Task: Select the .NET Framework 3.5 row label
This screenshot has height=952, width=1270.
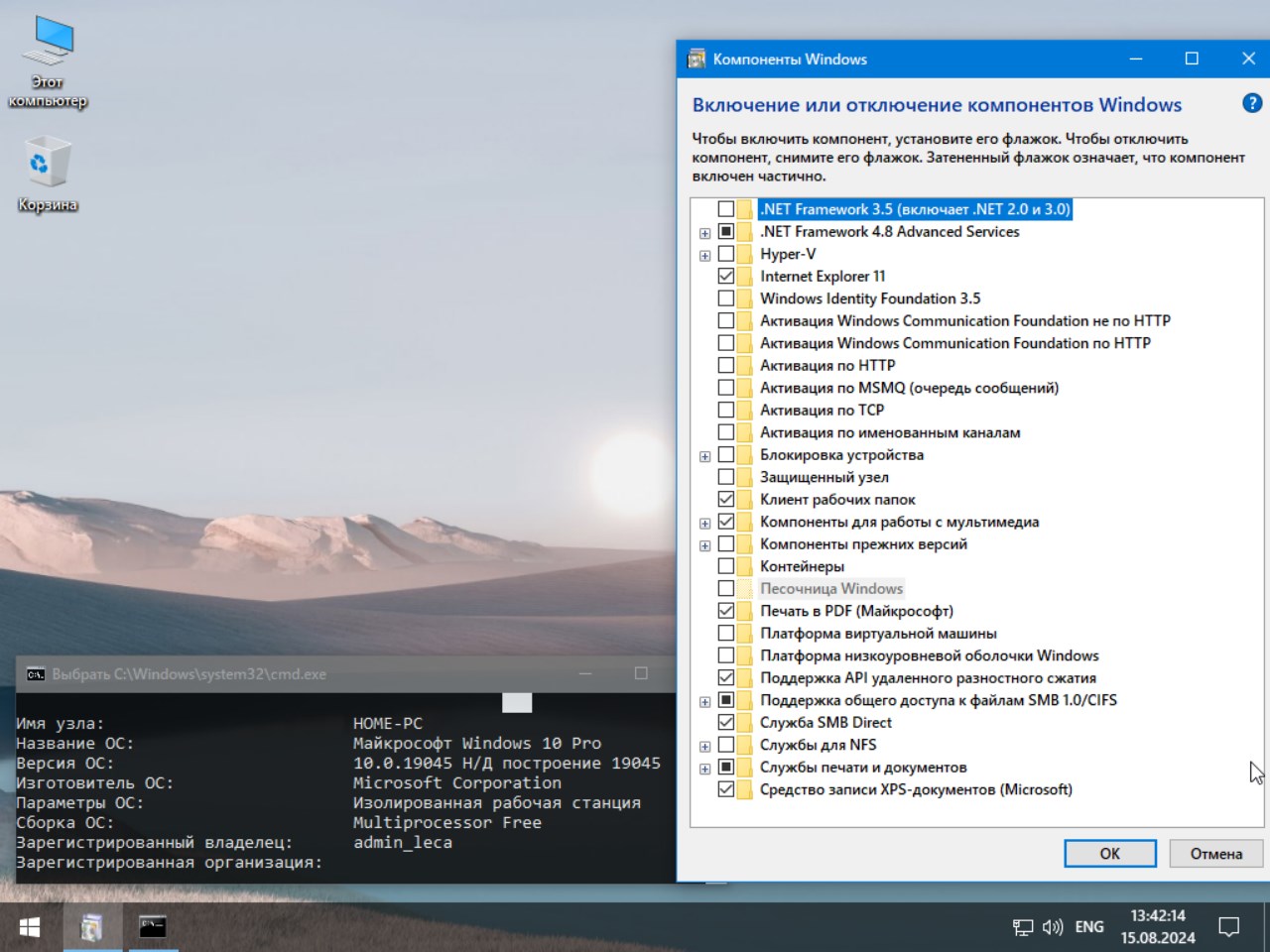Action: (x=915, y=209)
